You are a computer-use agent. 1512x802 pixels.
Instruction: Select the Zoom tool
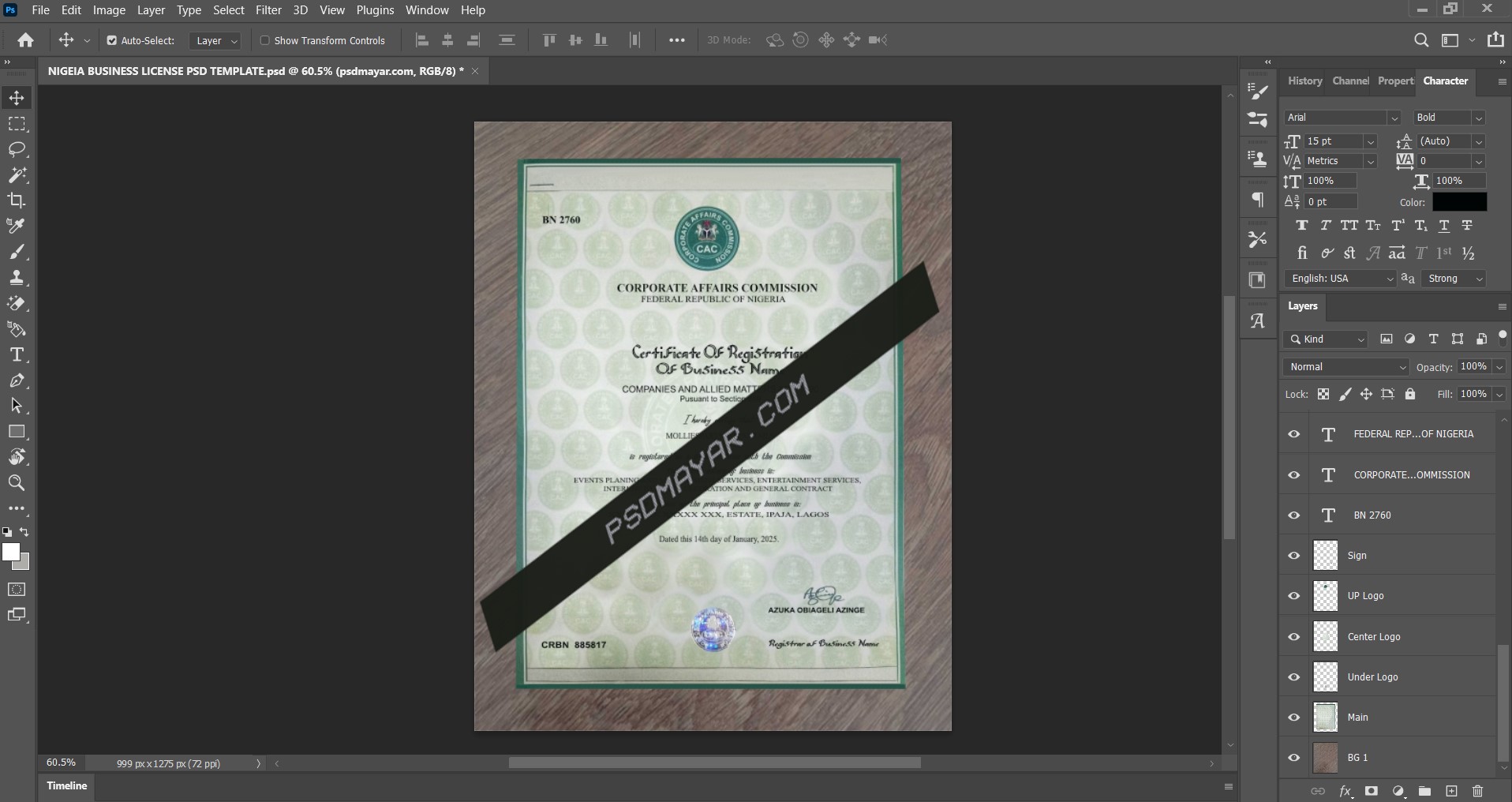(17, 483)
